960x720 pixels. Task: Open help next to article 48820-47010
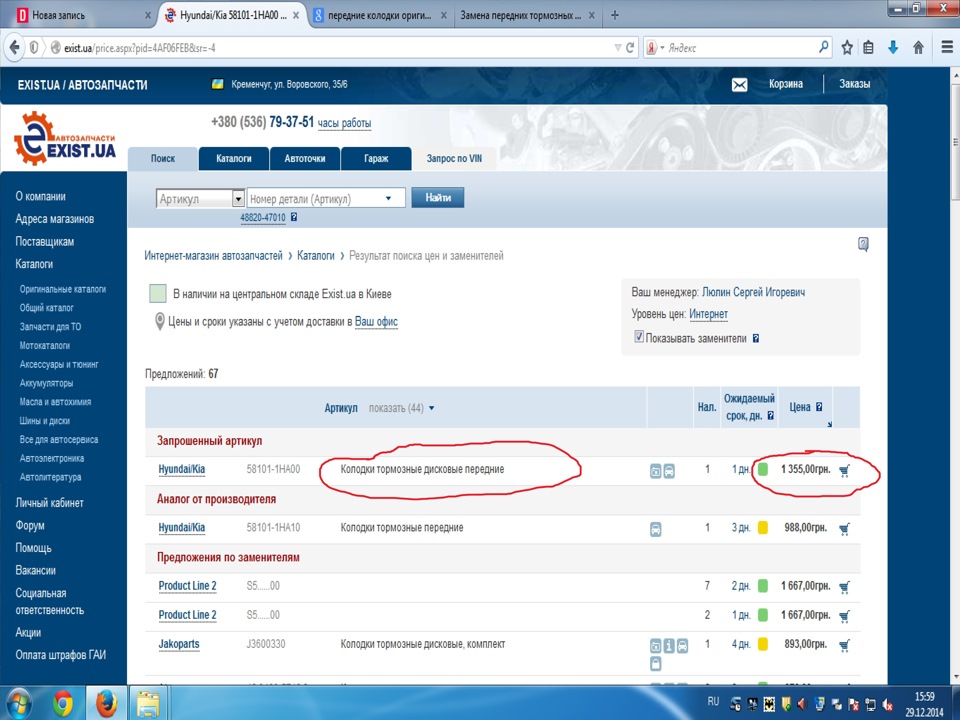294,217
